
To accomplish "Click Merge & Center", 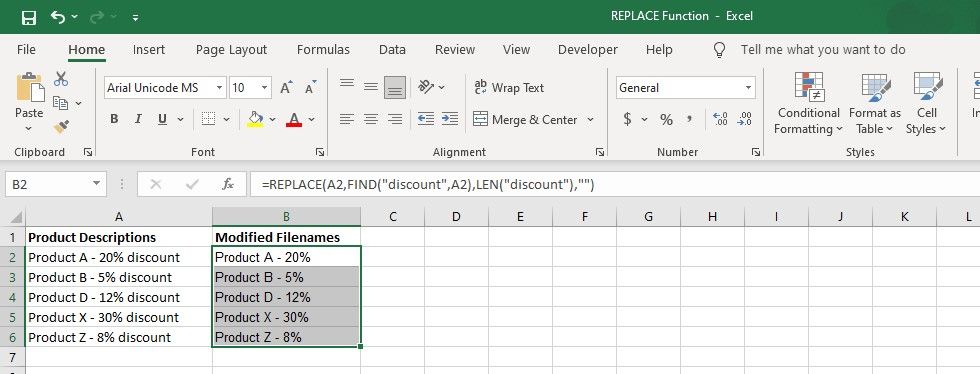I will [525, 119].
